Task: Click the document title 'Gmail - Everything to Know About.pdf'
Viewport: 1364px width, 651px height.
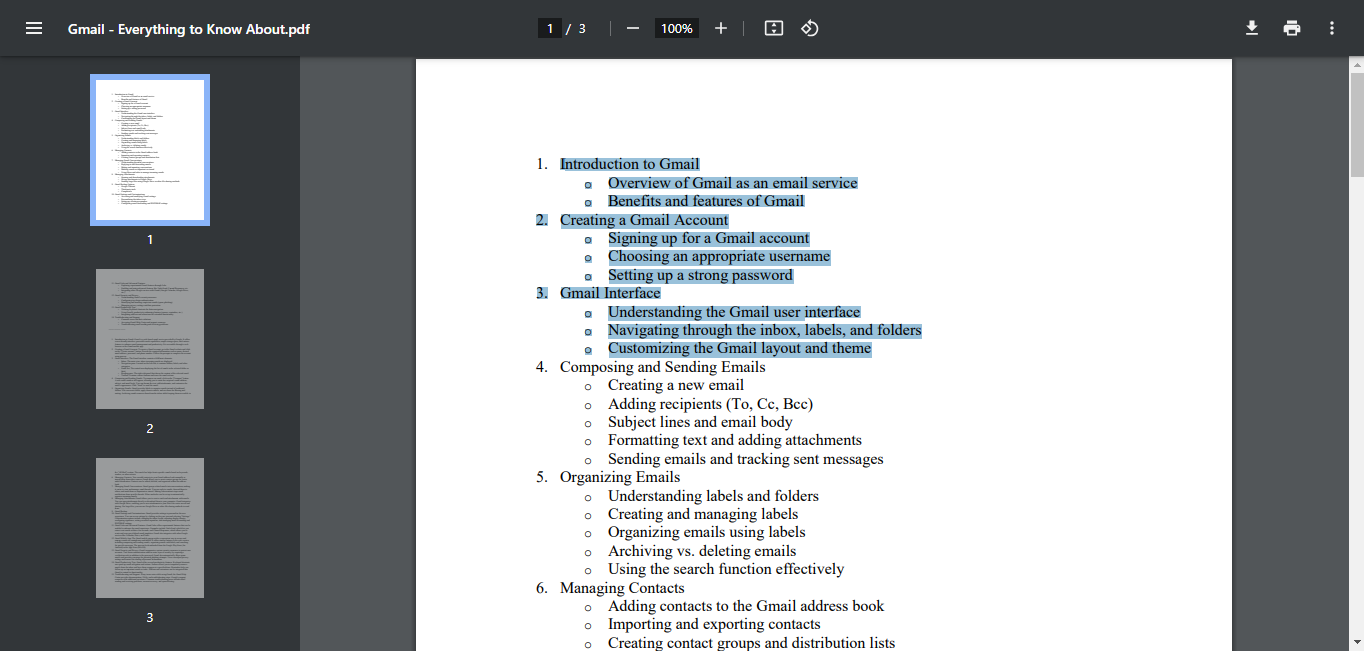Action: [x=189, y=29]
